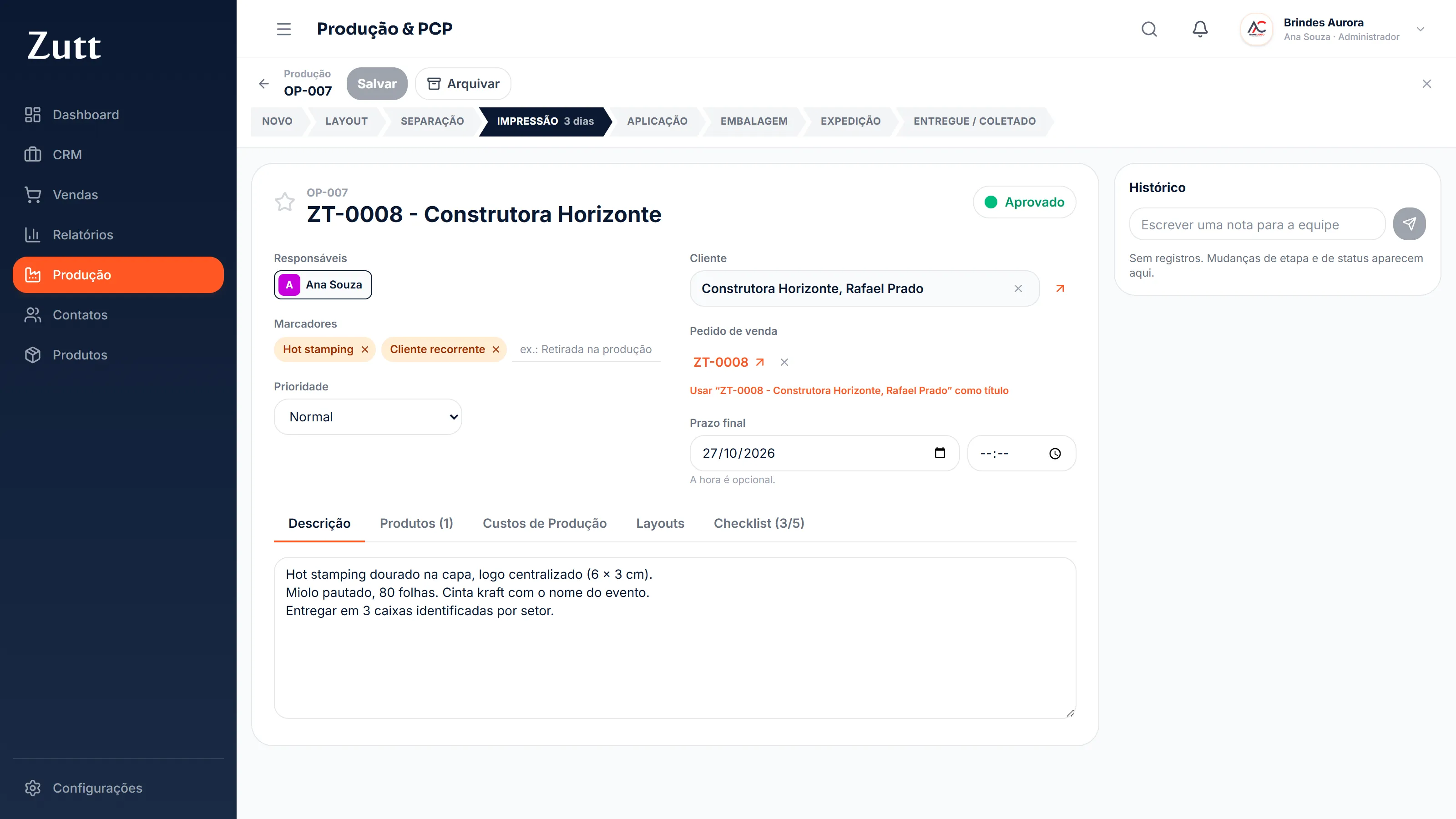Save the order with Salvar
1456x819 pixels.
click(377, 84)
